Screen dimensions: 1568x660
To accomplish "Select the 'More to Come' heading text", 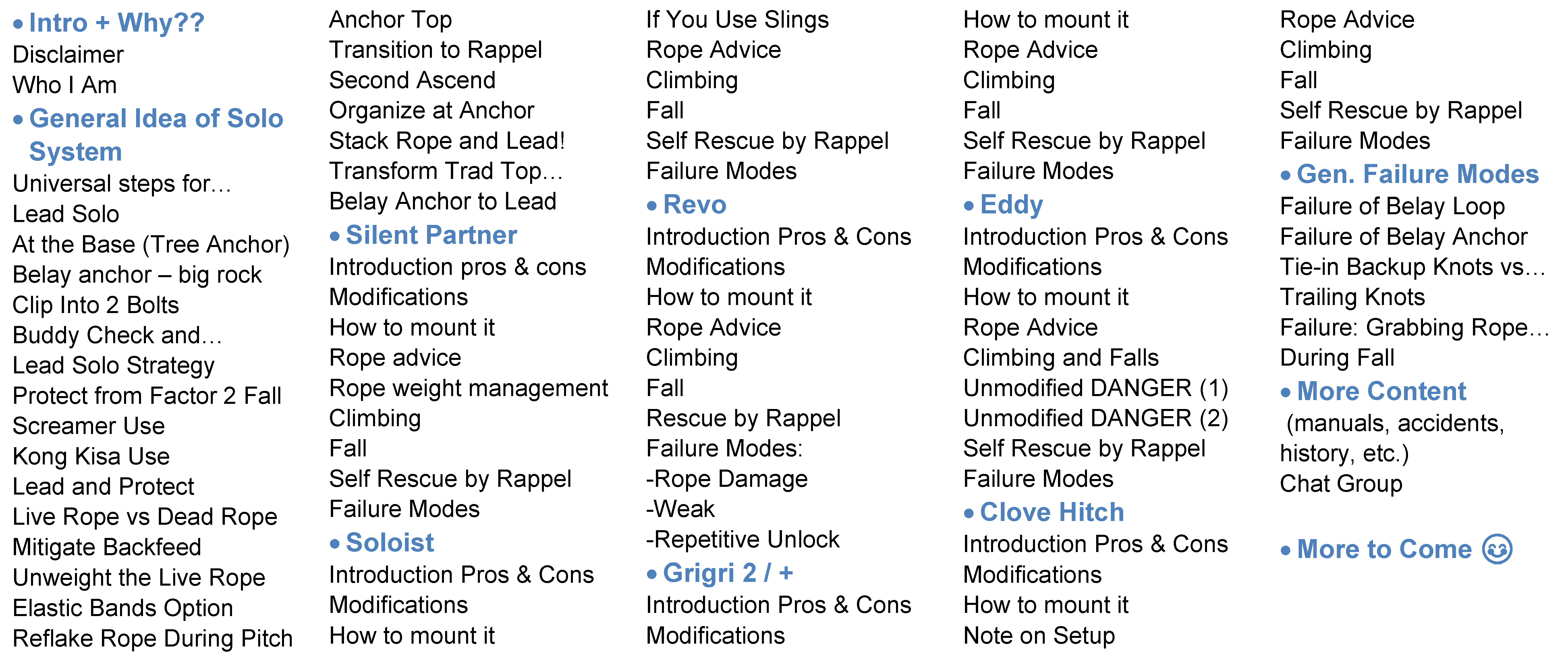I will 1384,549.
